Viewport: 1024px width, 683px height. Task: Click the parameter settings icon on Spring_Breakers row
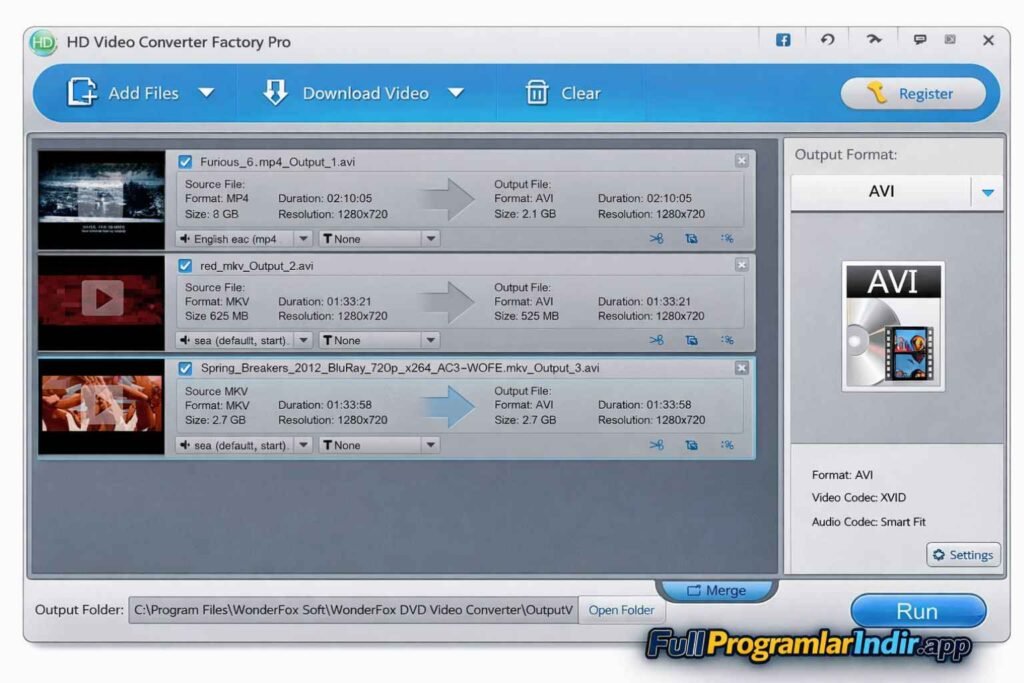pos(726,443)
